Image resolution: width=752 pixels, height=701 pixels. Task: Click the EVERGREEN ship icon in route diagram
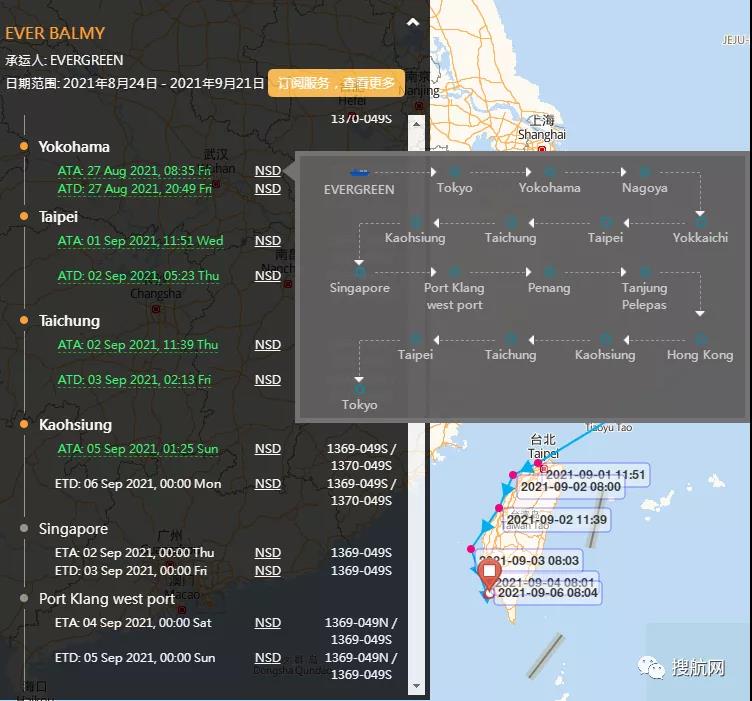(359, 172)
